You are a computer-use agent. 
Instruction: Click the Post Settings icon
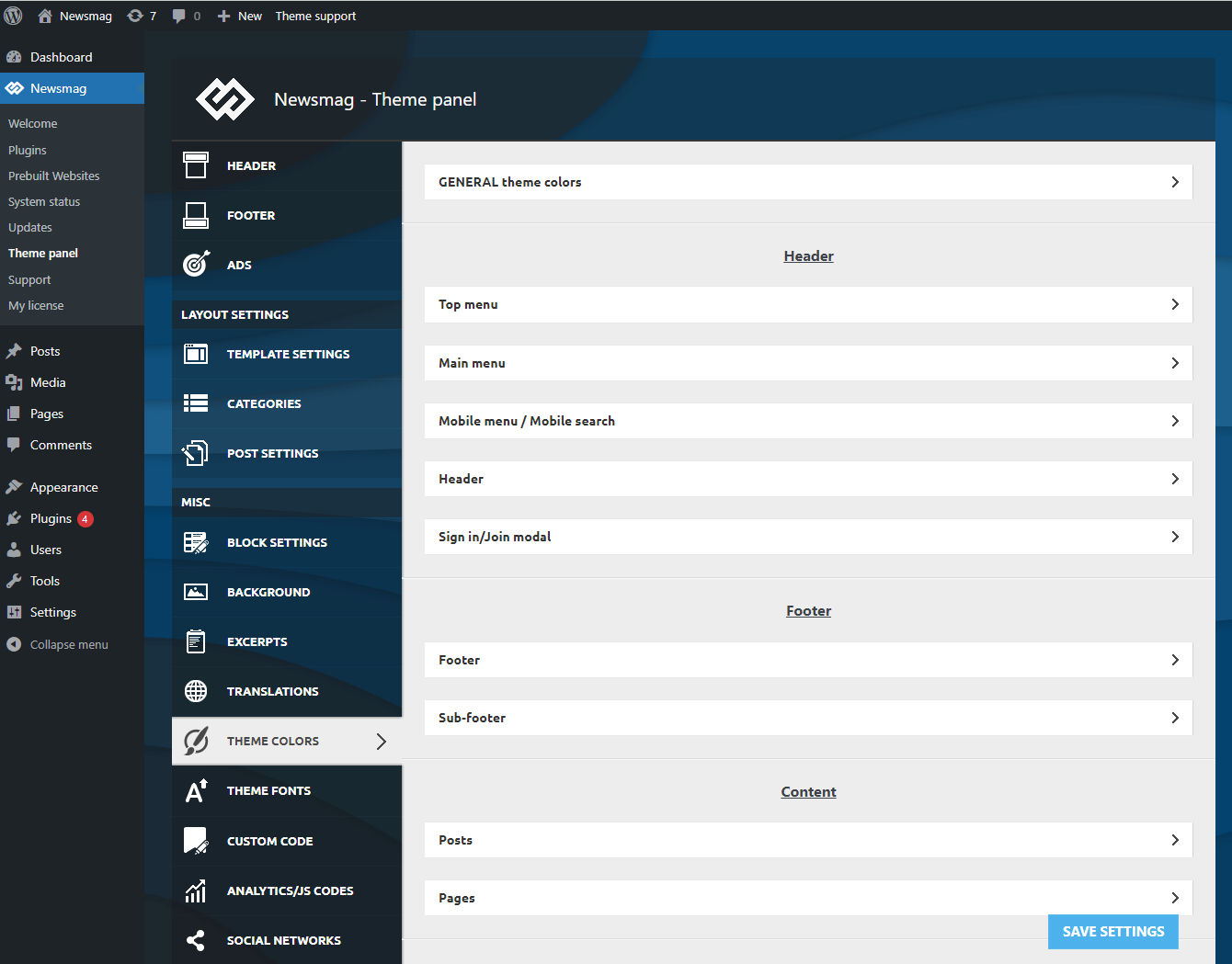tap(196, 453)
